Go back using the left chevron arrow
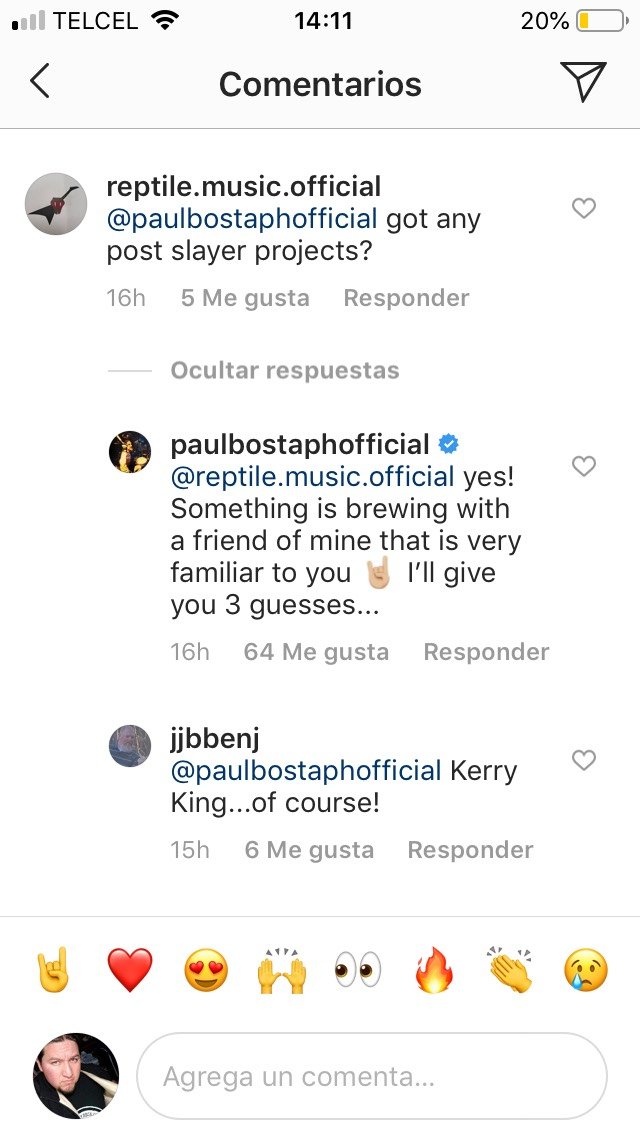 point(40,82)
